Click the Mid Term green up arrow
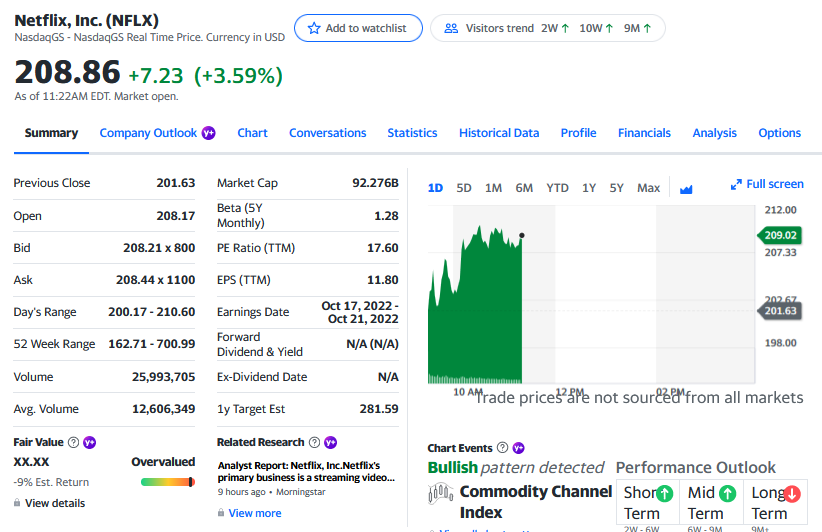The height and width of the screenshot is (532, 822). point(728,493)
